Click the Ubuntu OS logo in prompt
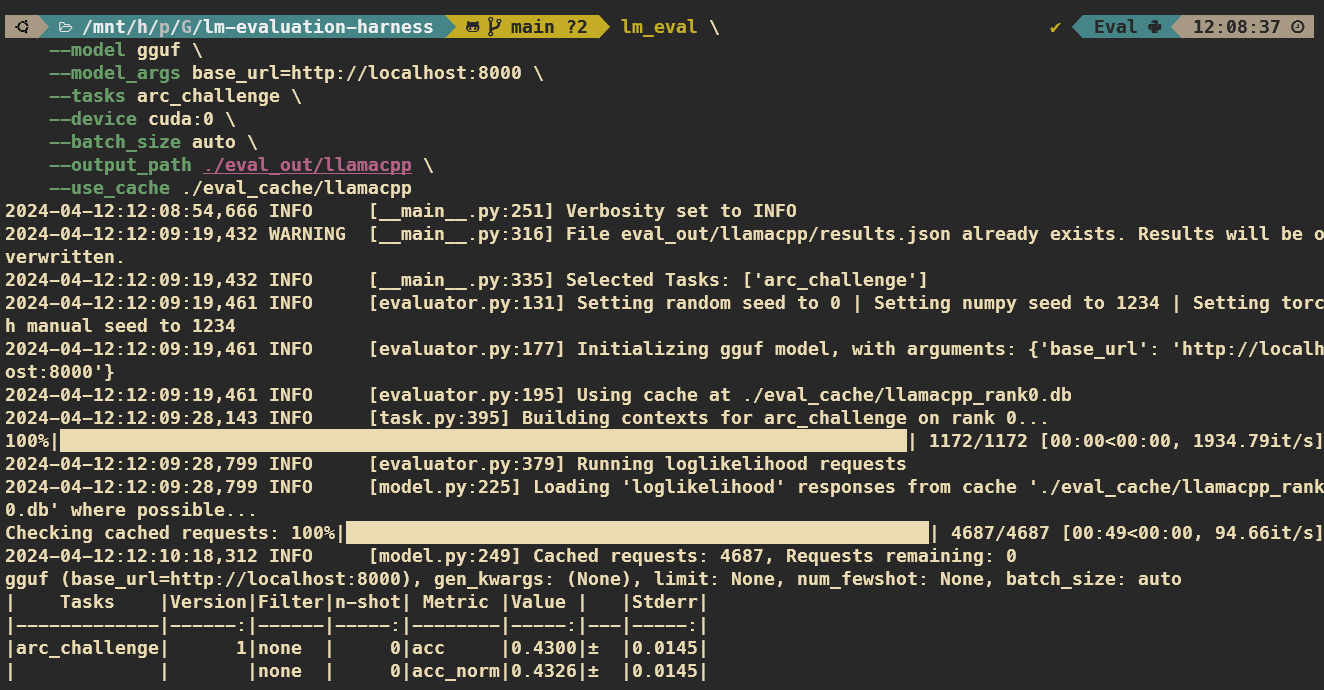1324x690 pixels. coord(22,27)
